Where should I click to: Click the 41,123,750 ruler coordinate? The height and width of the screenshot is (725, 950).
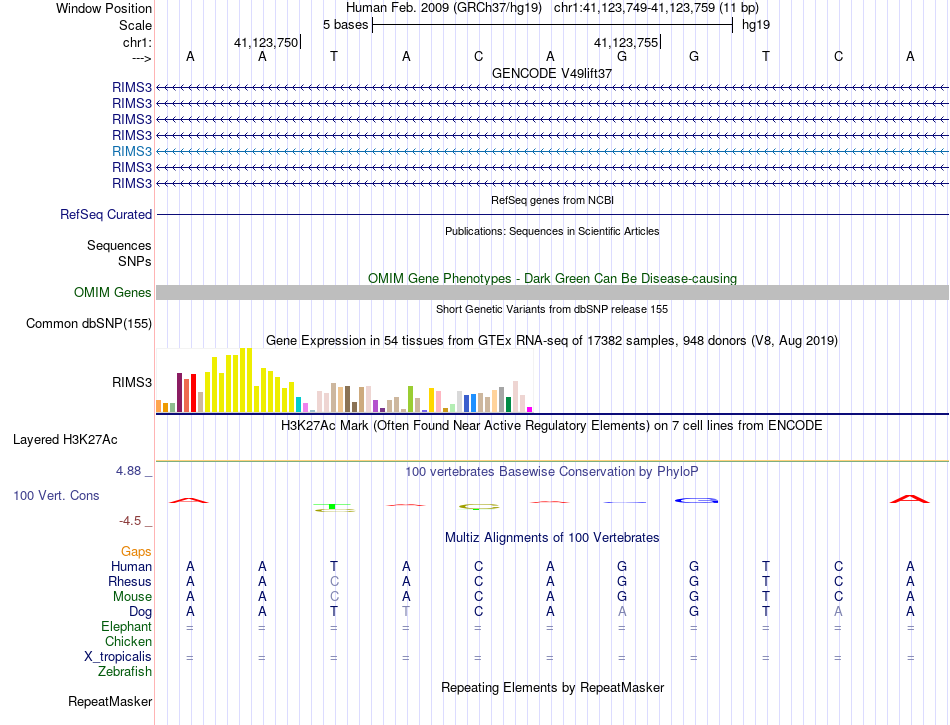pyautogui.click(x=266, y=42)
